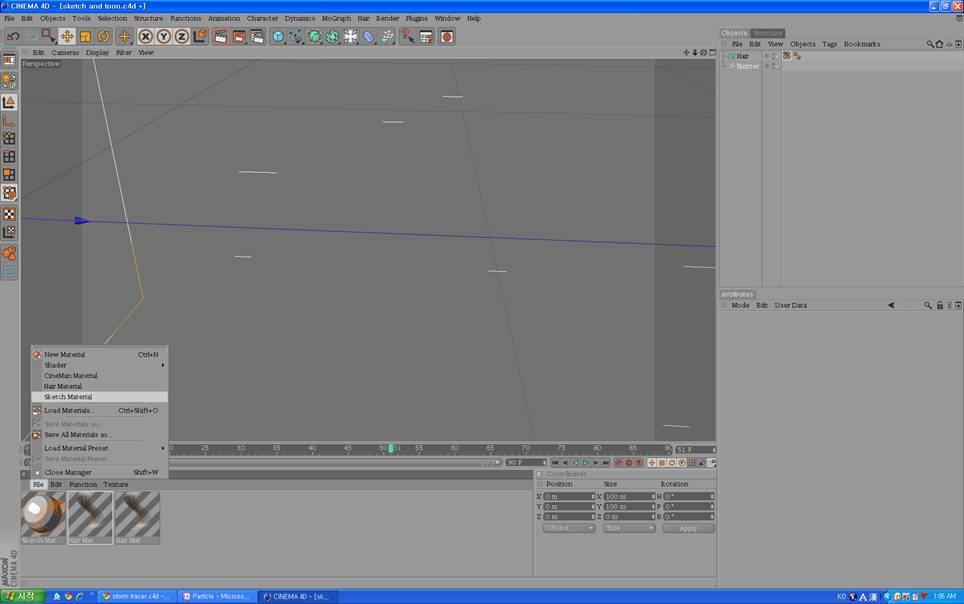This screenshot has height=604, width=964.
Task: Click stepper arrows on current frame field
Action: 713,450
